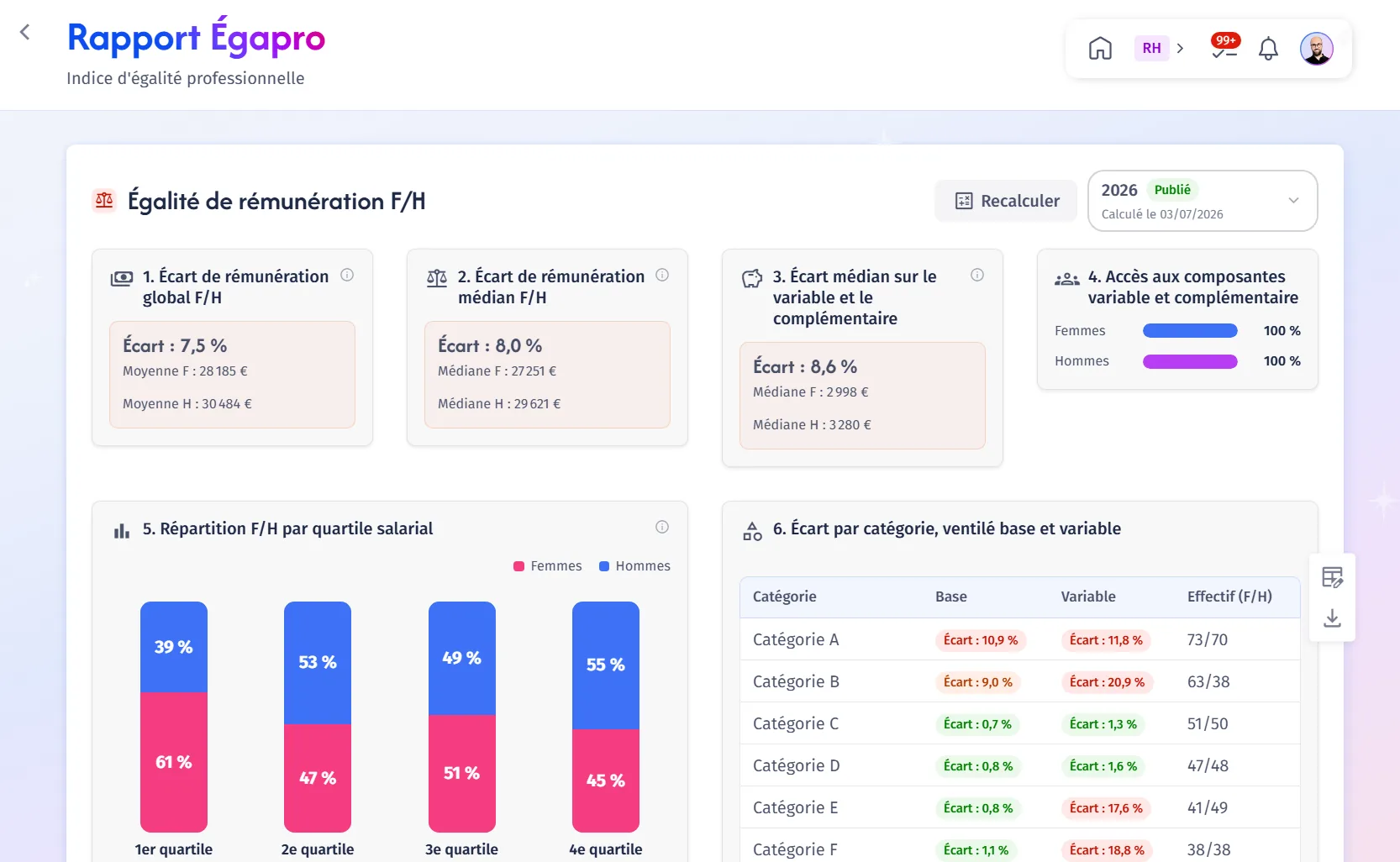Screen dimensions: 1400x862
Task: Sort table by Variable column header
Action: (1088, 597)
